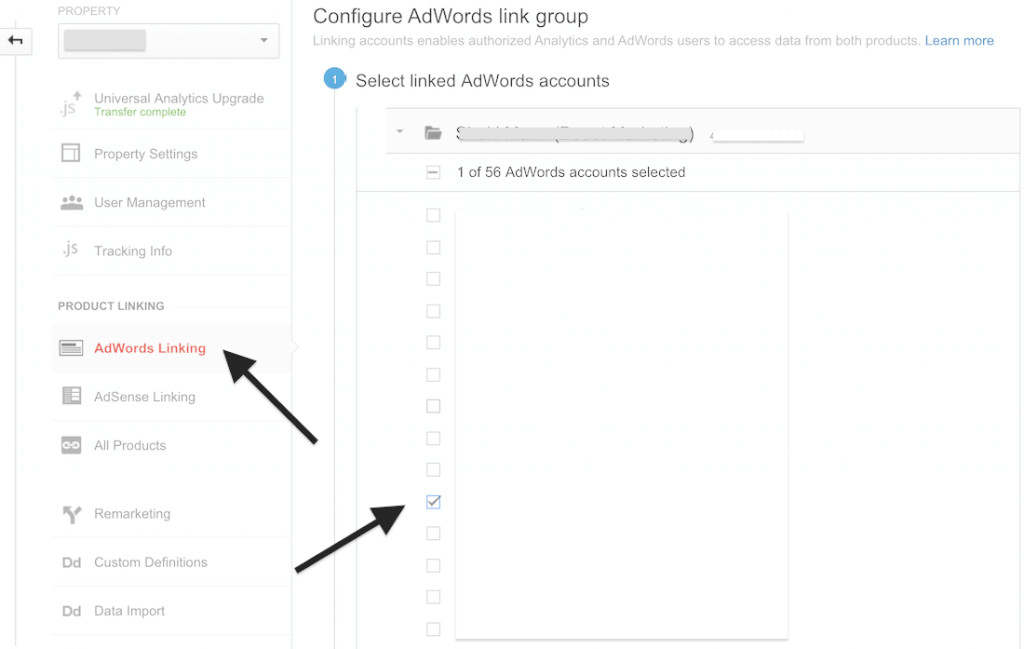The image size is (1024, 649).
Task: Collapse the AdWords account group arrow
Action: coord(400,132)
